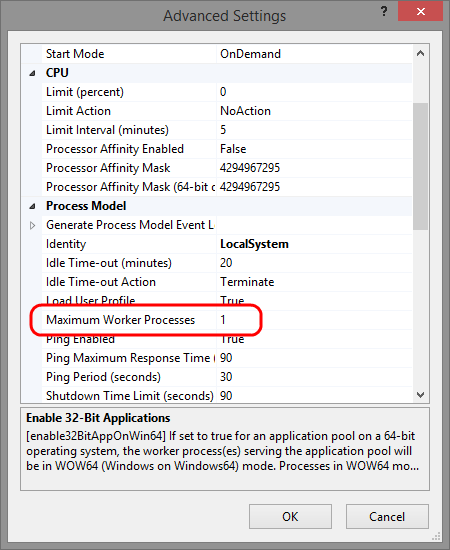Click the scroll down arrow

(x=420, y=395)
